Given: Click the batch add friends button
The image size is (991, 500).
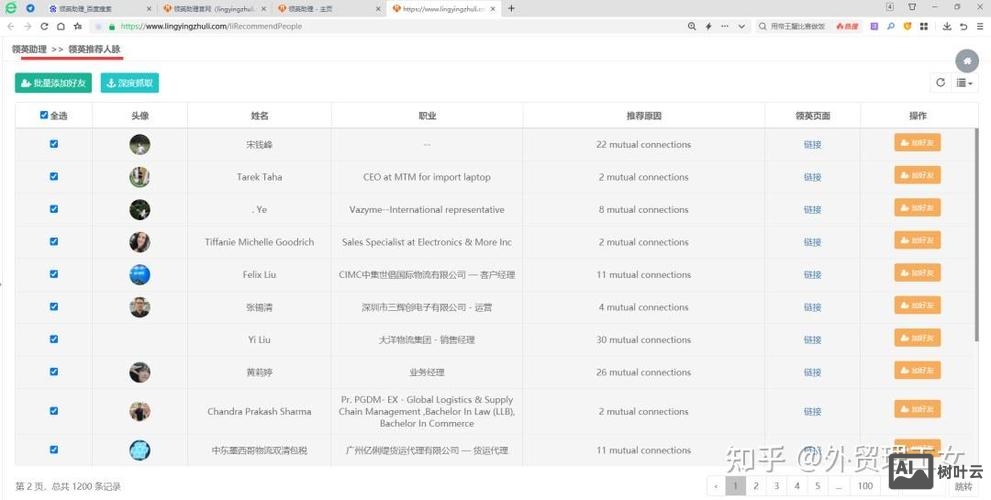Looking at the screenshot, I should (x=54, y=83).
